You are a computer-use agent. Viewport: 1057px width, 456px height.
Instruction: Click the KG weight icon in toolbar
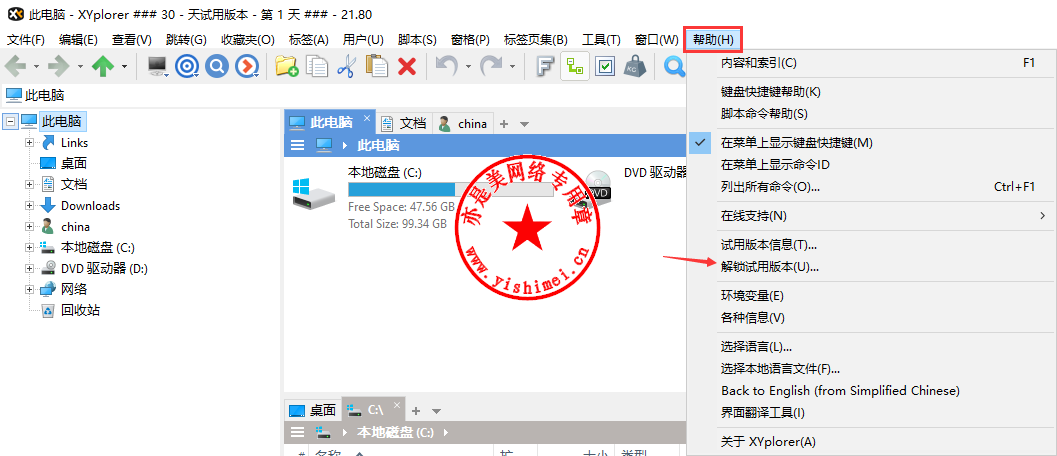tap(634, 66)
